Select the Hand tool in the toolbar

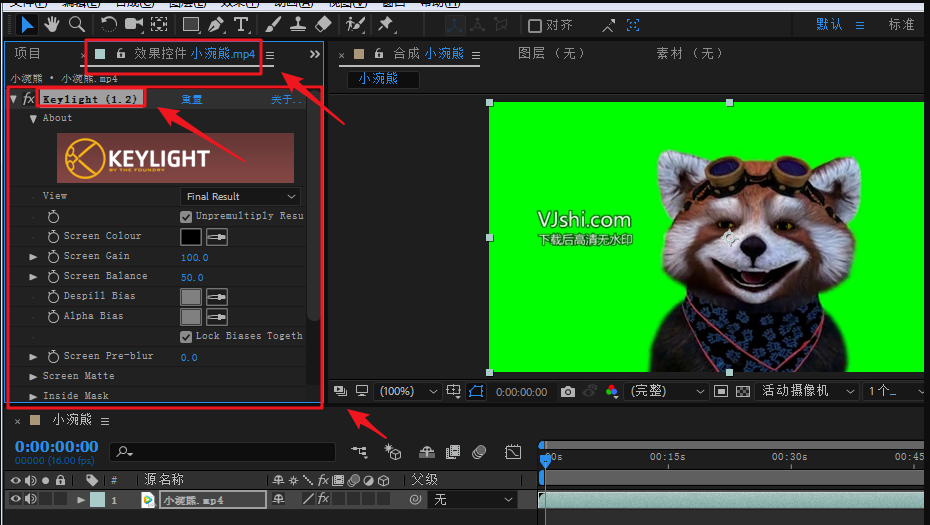click(x=50, y=24)
